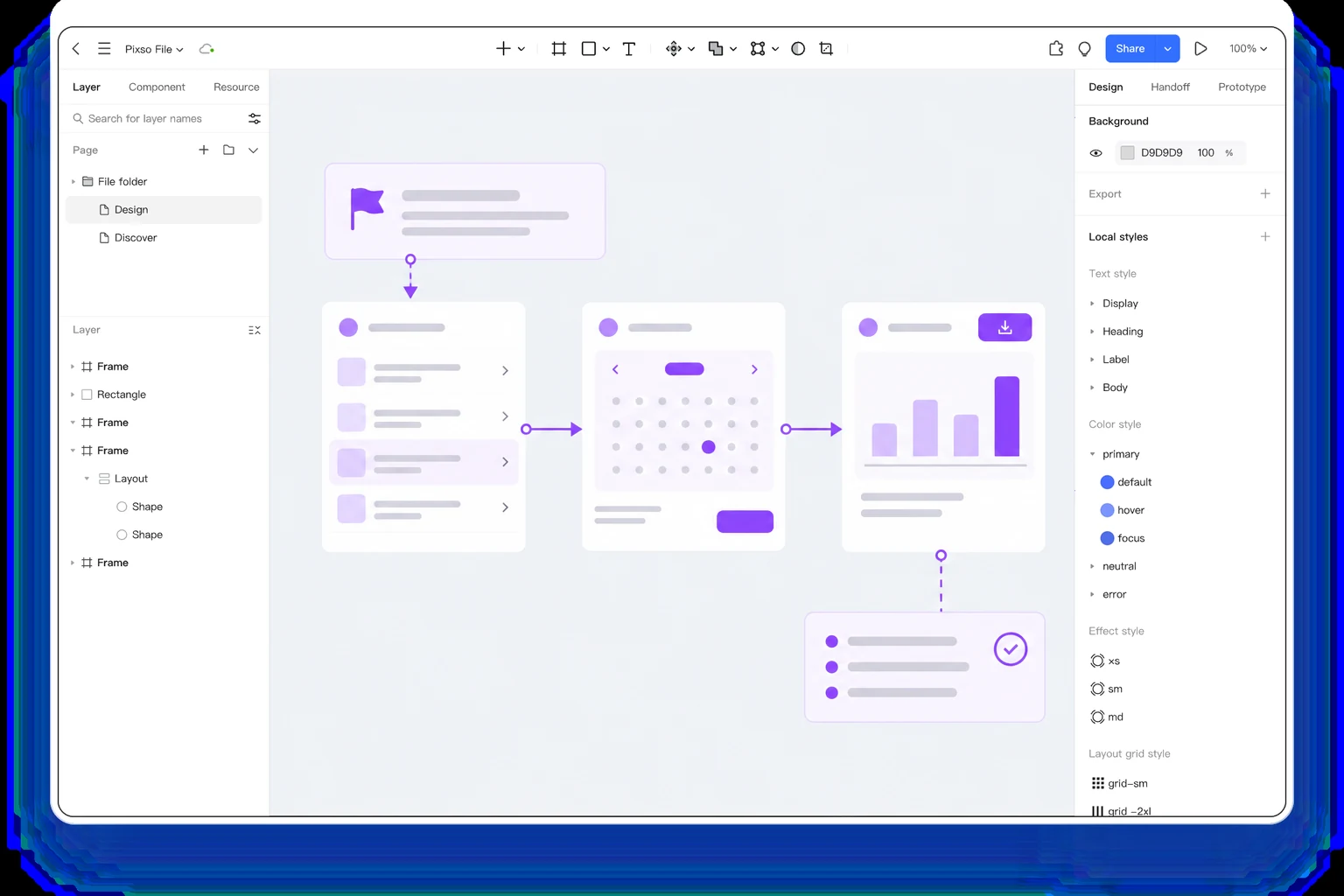Screen dimensions: 1344x896
Task: Click the background color swatch D9D9D9
Action: coord(1127,152)
